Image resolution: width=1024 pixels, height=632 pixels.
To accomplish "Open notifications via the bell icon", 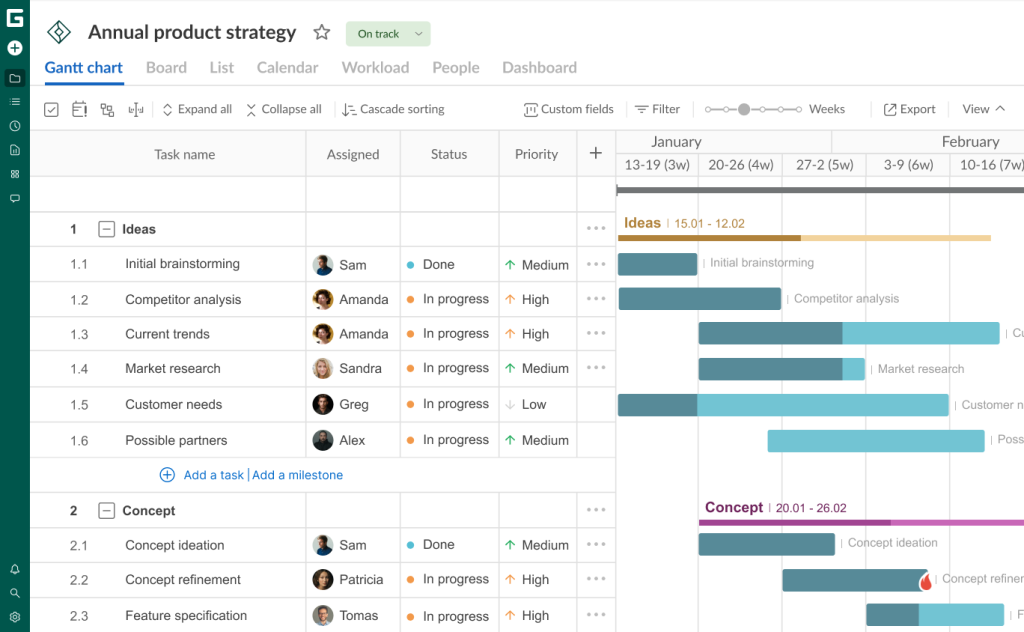I will click(14, 568).
